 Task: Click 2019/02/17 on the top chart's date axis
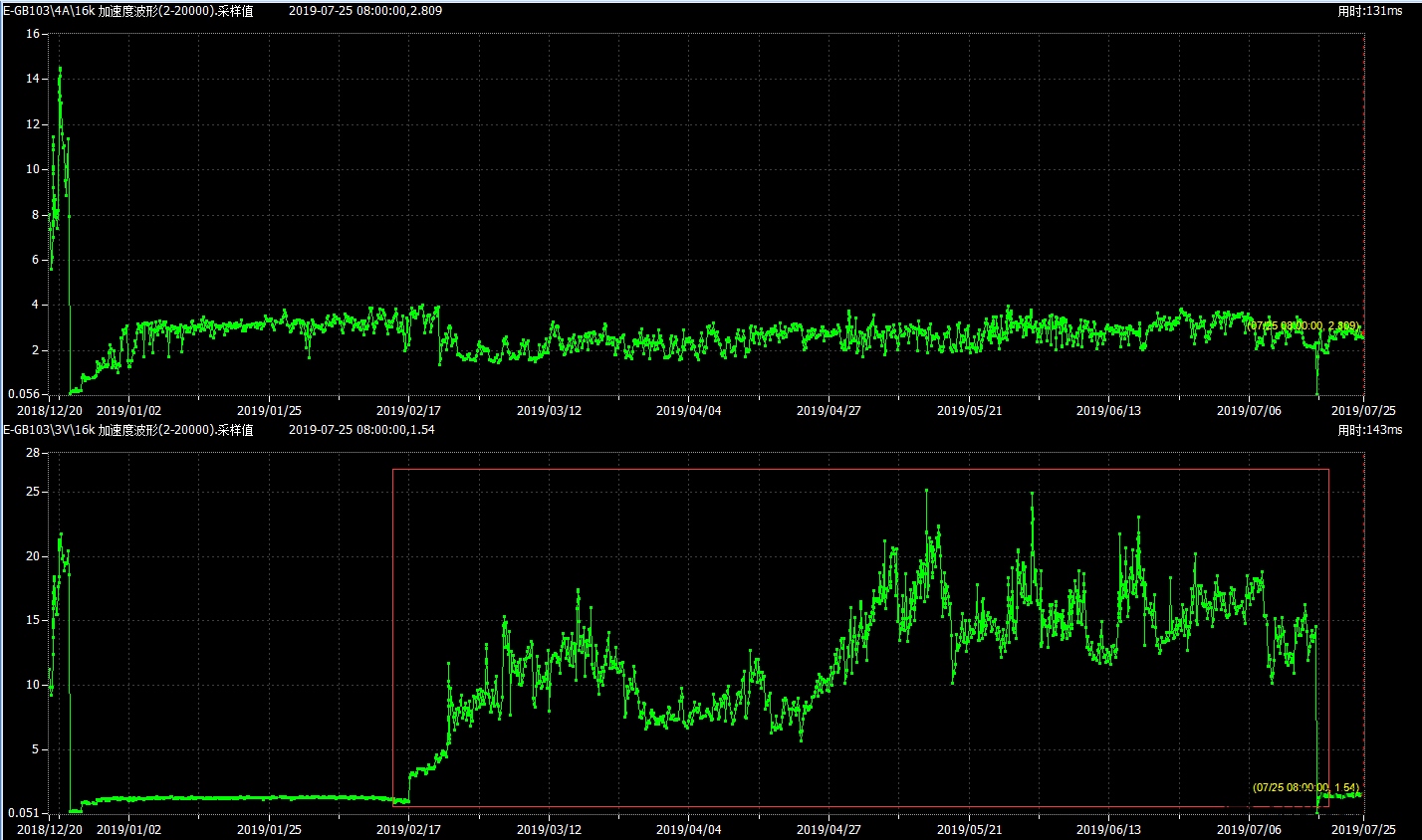[407, 409]
